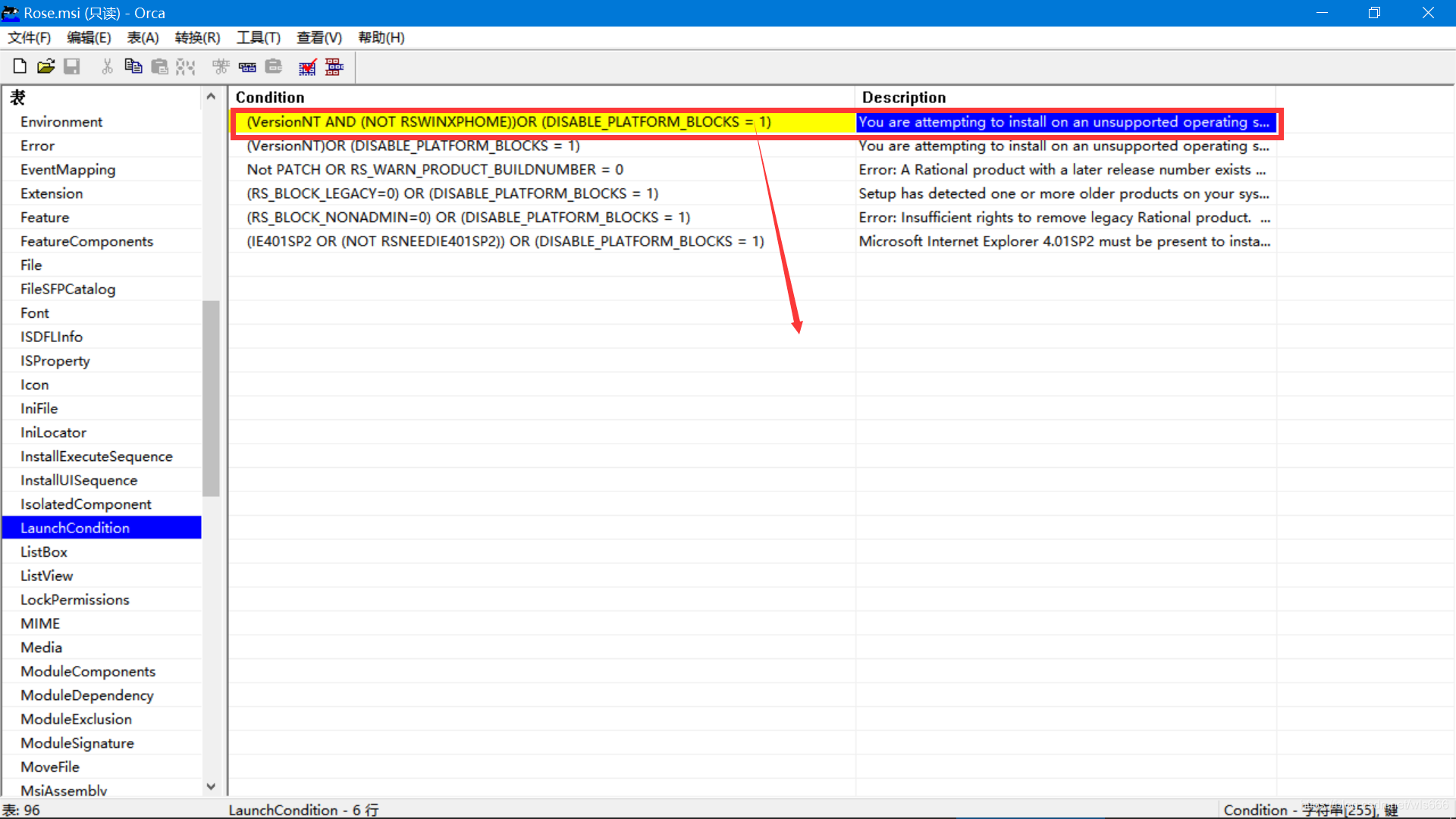Click the merge module toolbar icon
Screen dimensions: 1456x819
(334, 66)
